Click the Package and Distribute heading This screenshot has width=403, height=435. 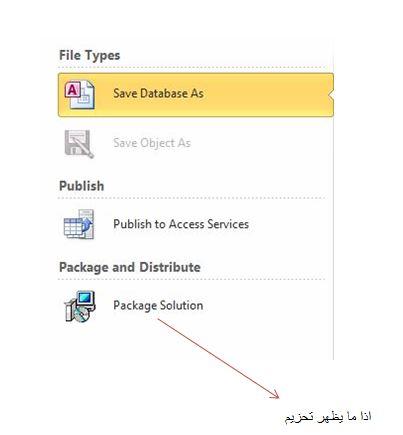[130, 267]
